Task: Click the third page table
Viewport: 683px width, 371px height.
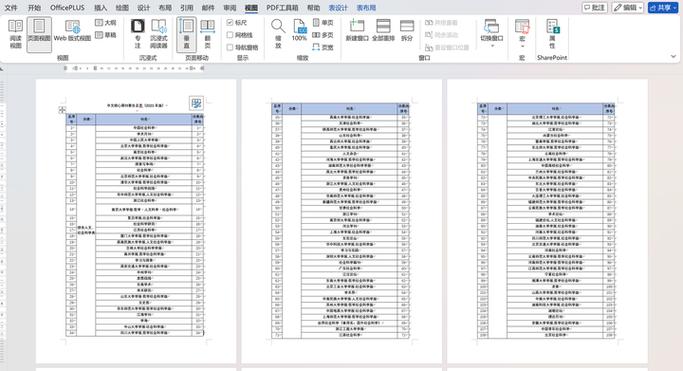Action: (x=546, y=221)
